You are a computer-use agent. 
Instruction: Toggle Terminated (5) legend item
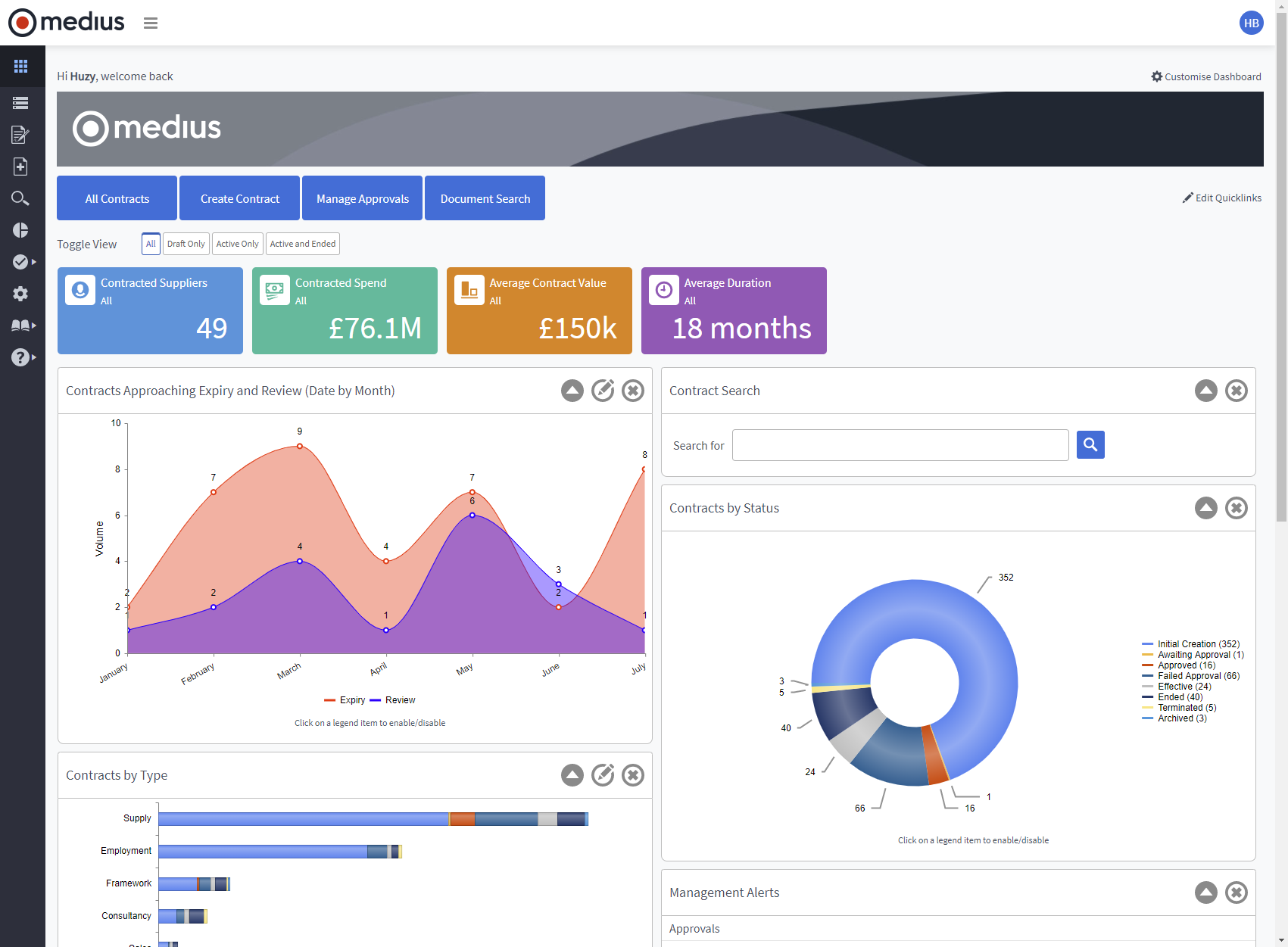pyautogui.click(x=1180, y=708)
